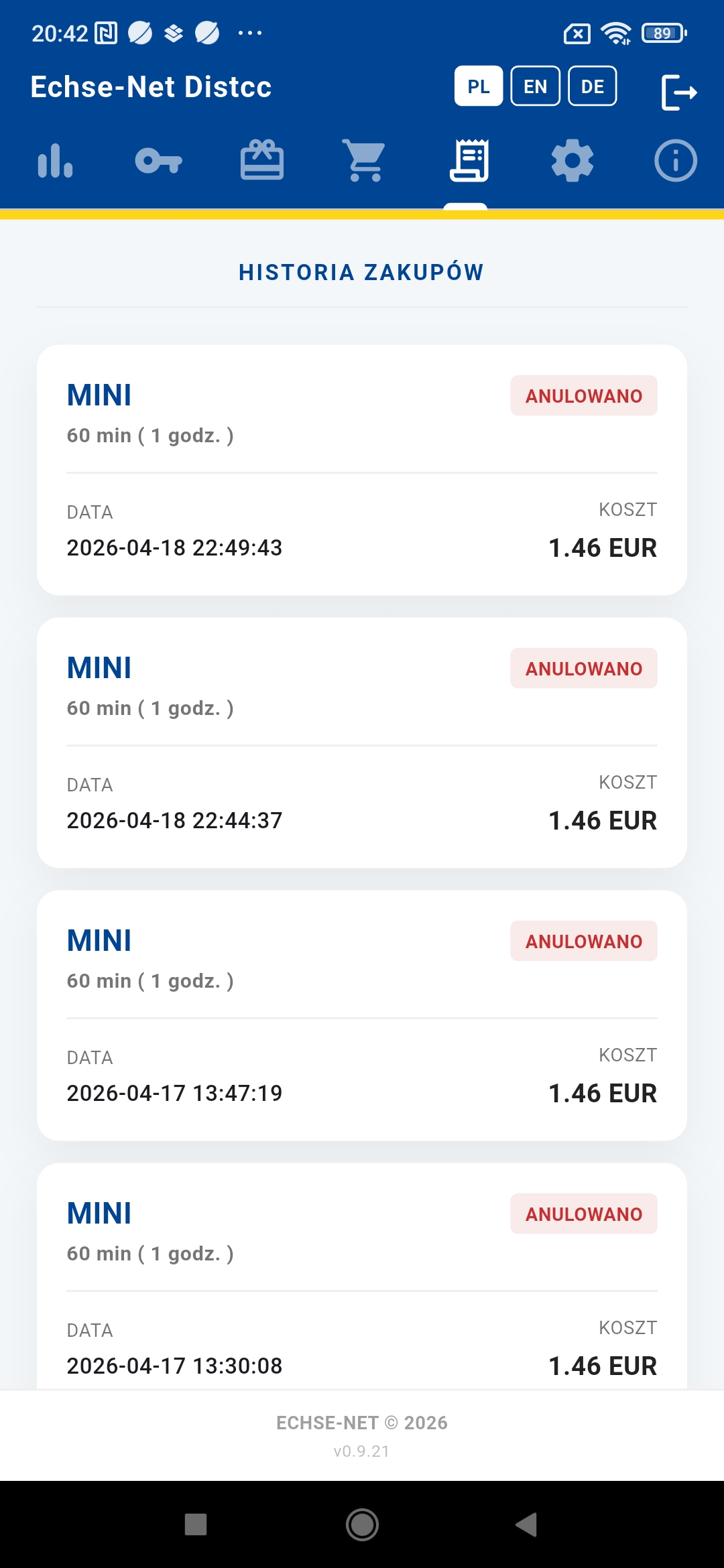Tap ANULOWANO badge on 22:44:37 purchase
This screenshot has width=724, height=1568.
pyautogui.click(x=583, y=669)
